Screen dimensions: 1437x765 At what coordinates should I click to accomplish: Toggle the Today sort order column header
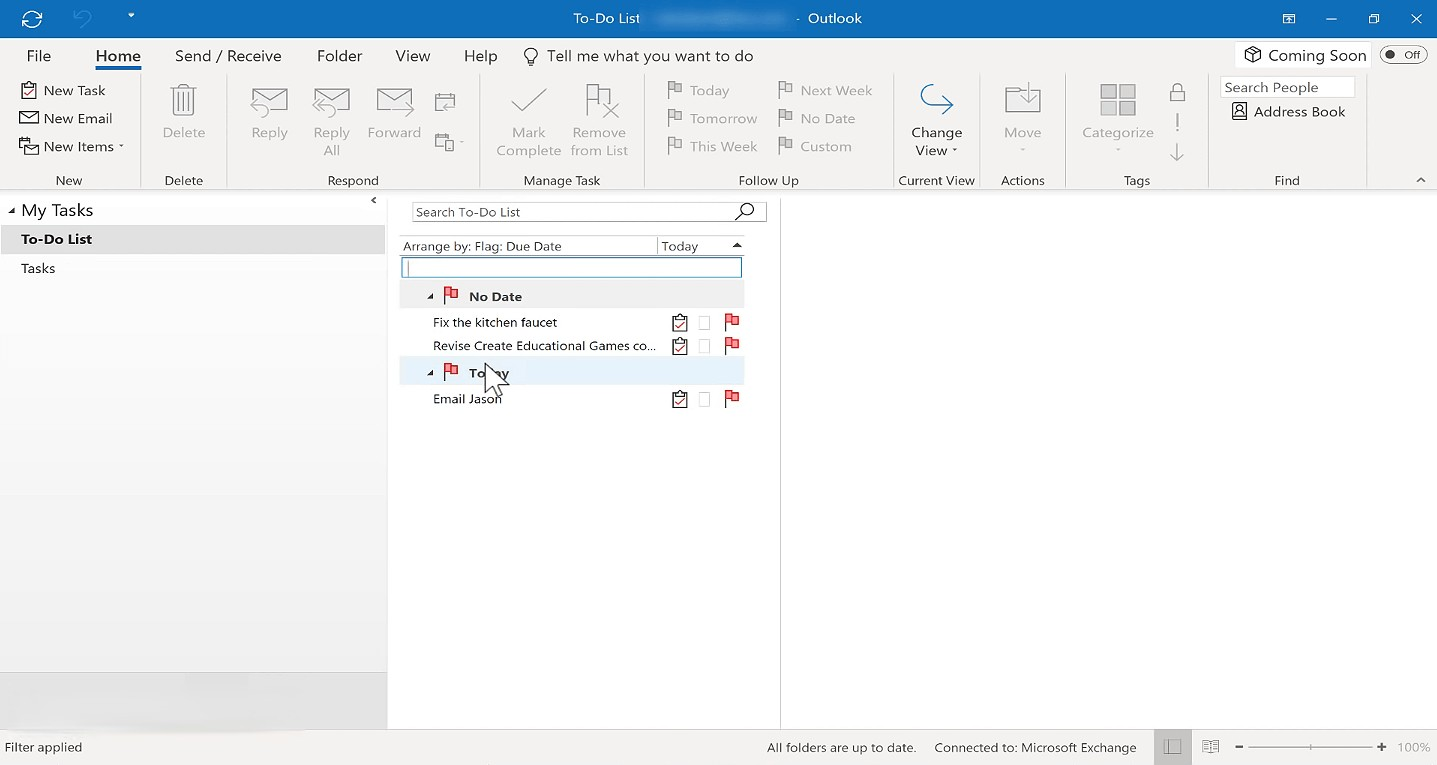(x=701, y=246)
